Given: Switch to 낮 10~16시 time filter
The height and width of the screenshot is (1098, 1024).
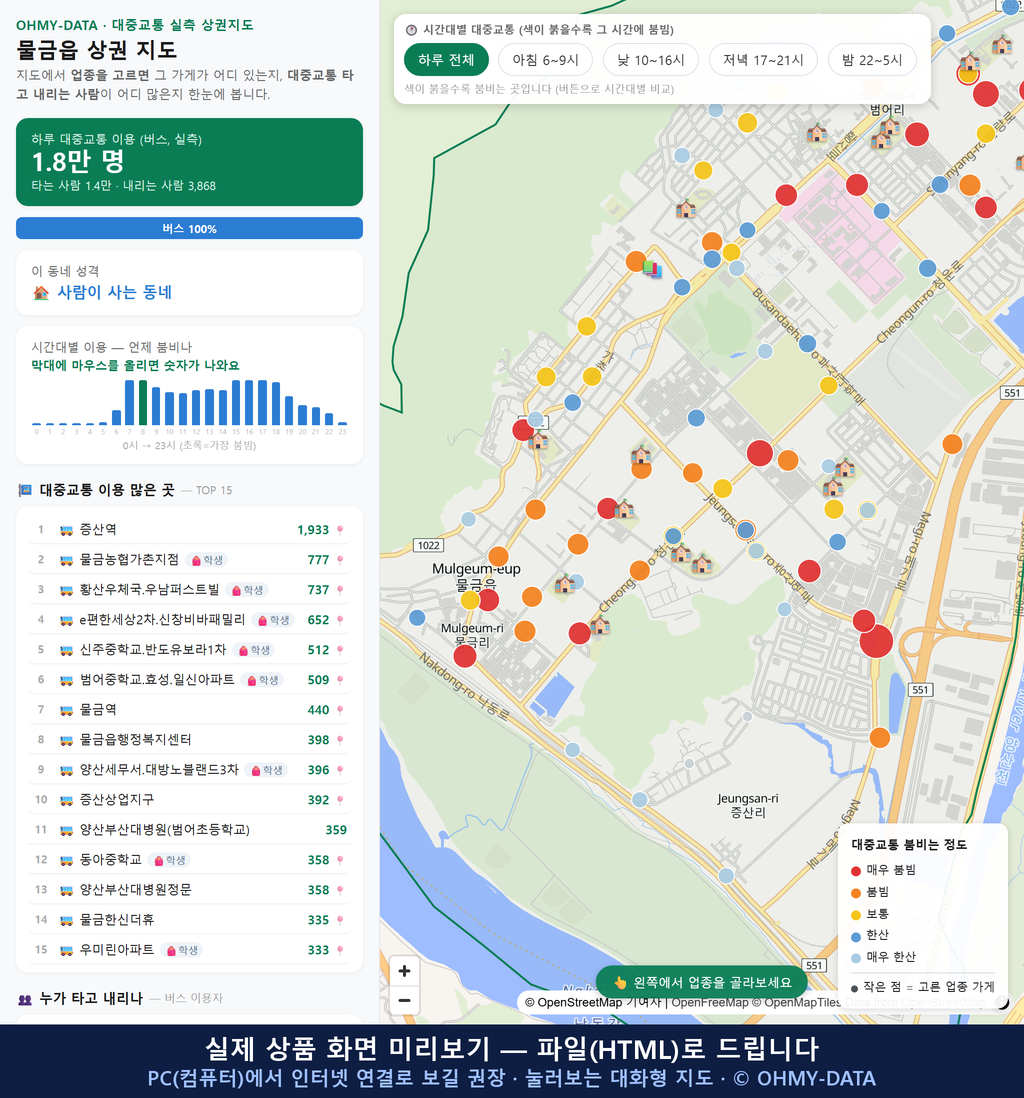Looking at the screenshot, I should pos(651,60).
